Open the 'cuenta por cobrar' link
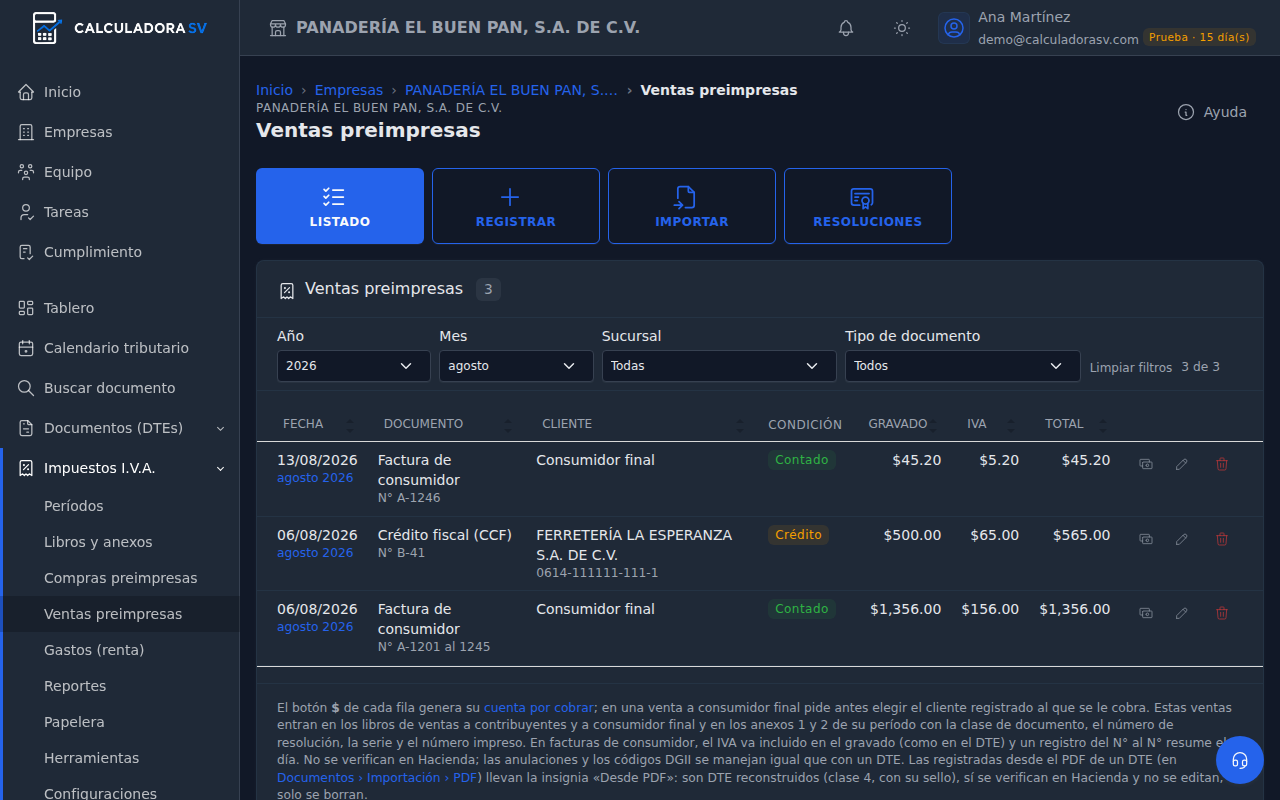The image size is (1280, 800). [x=539, y=707]
